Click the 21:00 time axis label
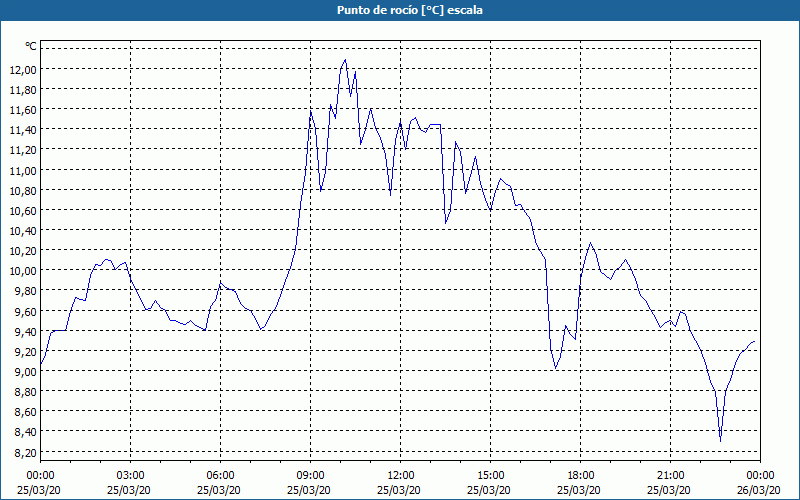Viewport: 800px width, 500px height. (670, 476)
